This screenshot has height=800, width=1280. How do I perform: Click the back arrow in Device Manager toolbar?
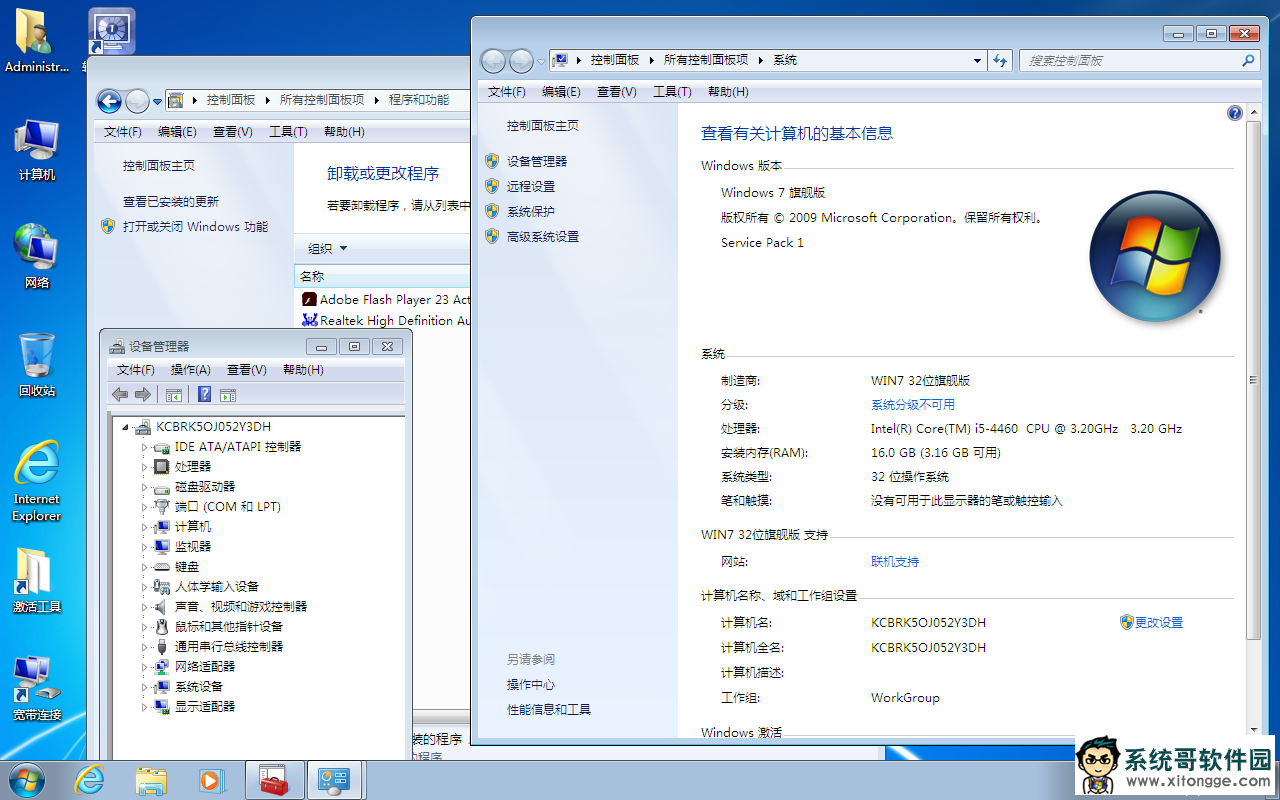tap(121, 394)
